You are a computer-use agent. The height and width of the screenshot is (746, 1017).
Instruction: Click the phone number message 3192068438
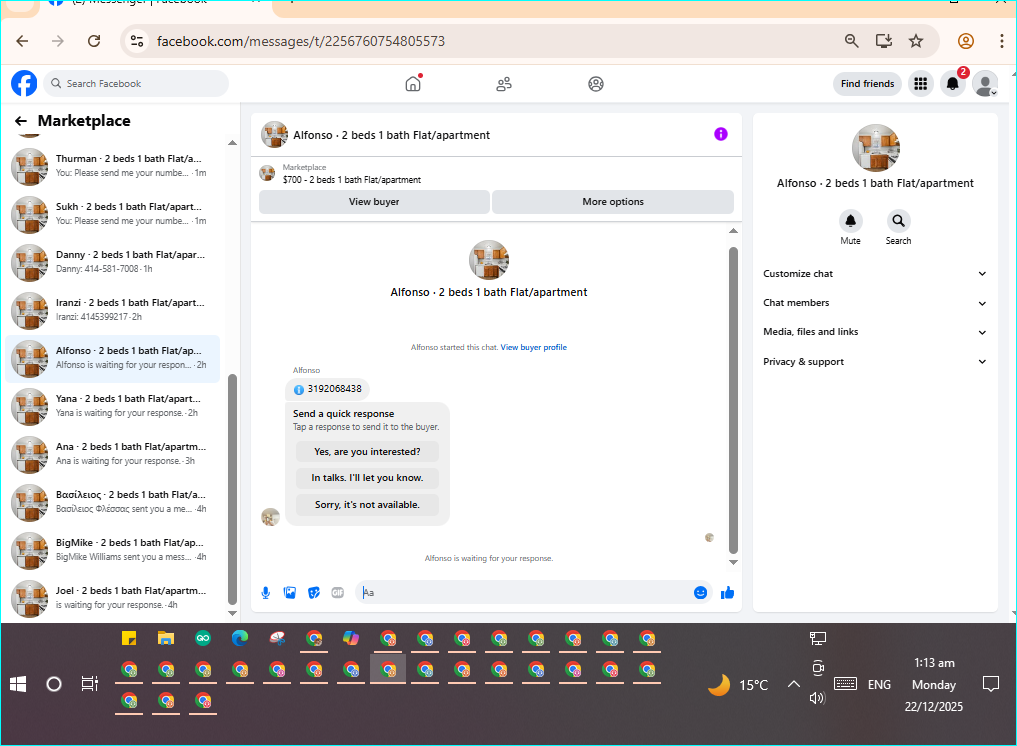[x=328, y=389]
